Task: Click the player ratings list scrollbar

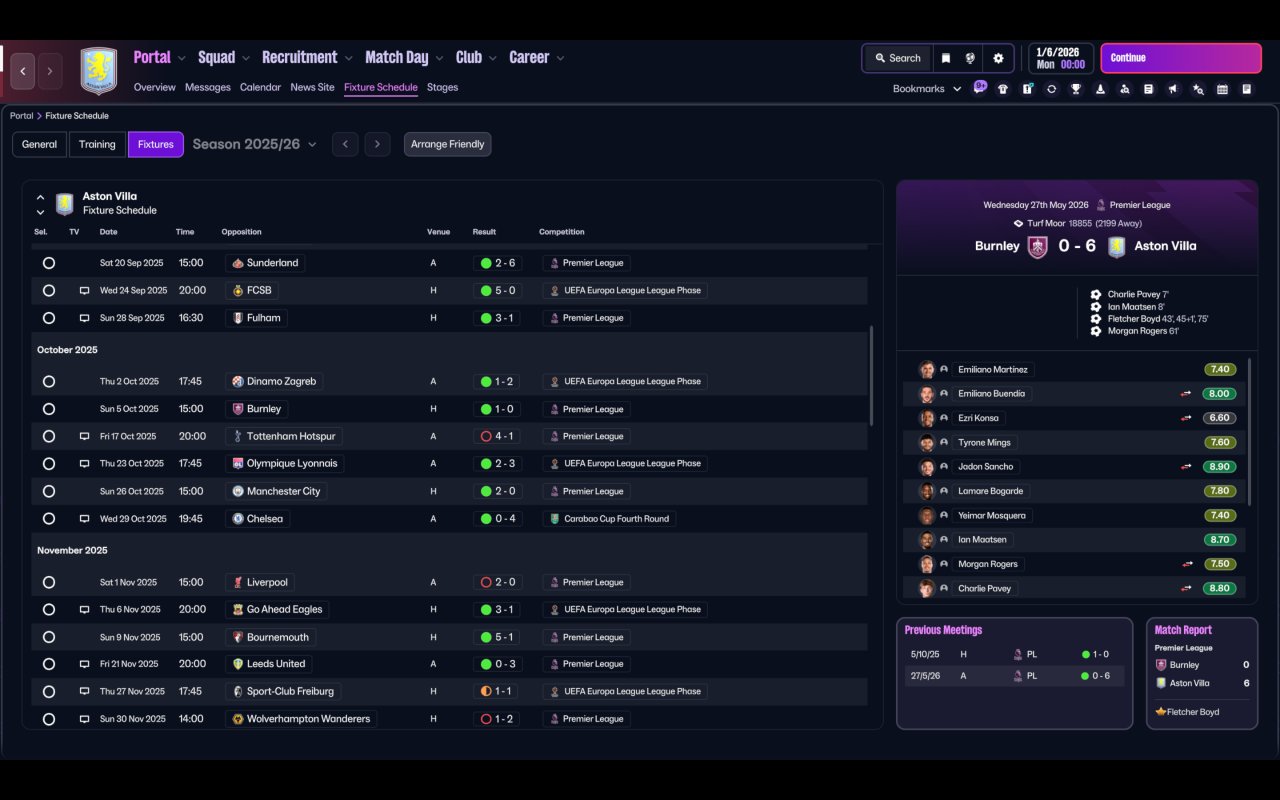Action: tap(1250, 432)
